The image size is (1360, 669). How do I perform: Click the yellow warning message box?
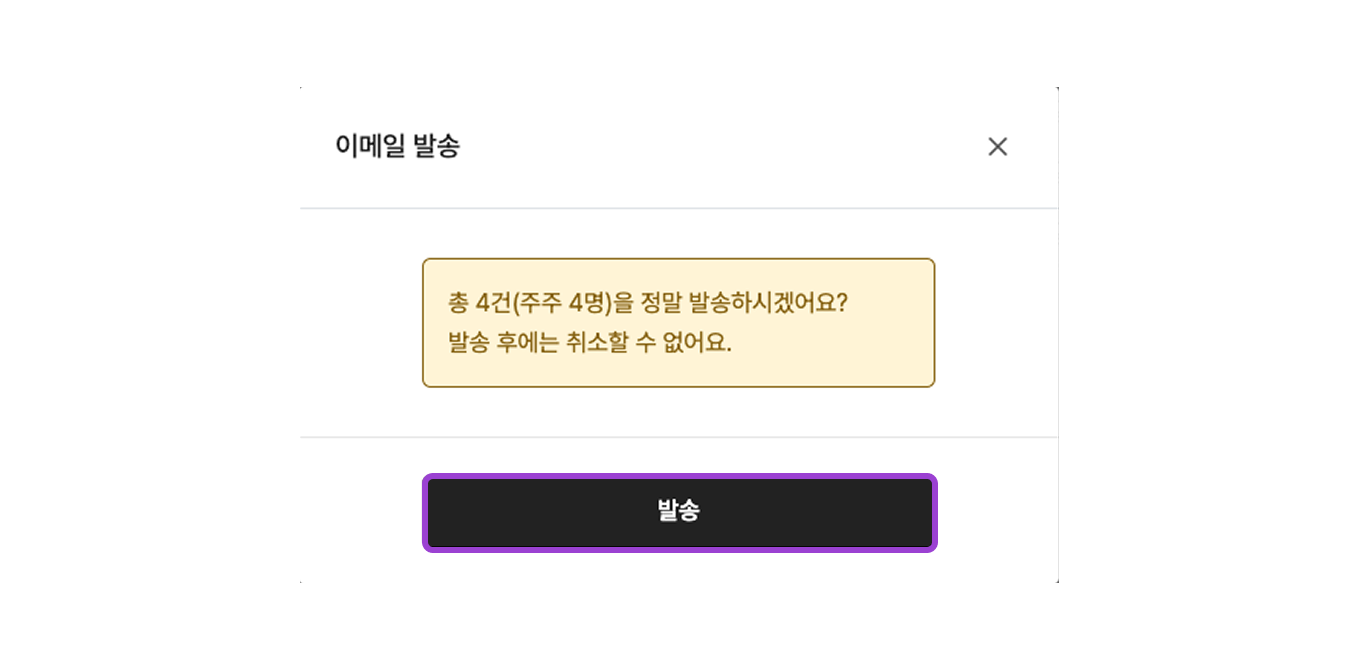[679, 322]
